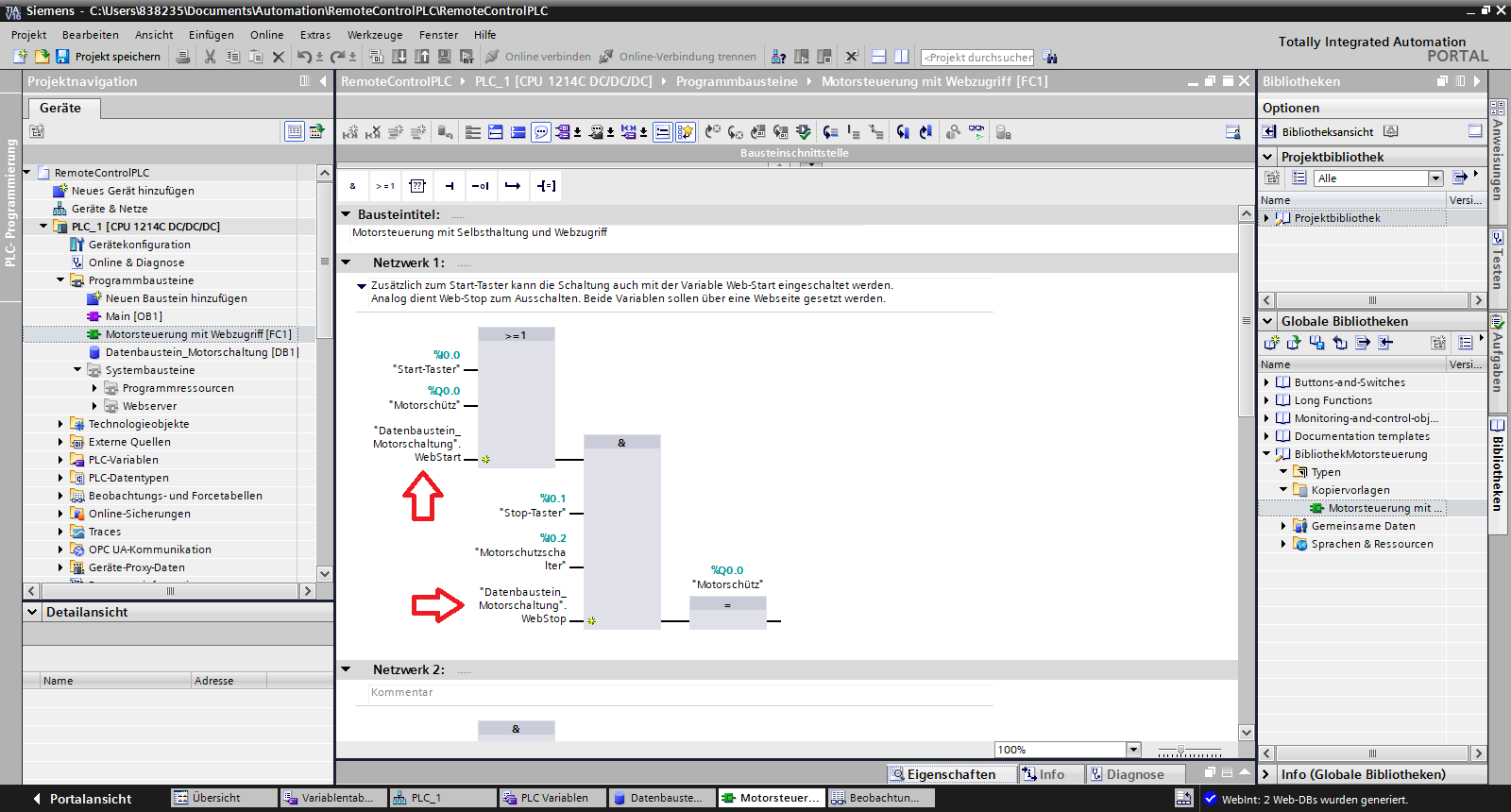This screenshot has width=1511, height=812.
Task: Click the print icon in the toolbar
Action: coord(183,57)
